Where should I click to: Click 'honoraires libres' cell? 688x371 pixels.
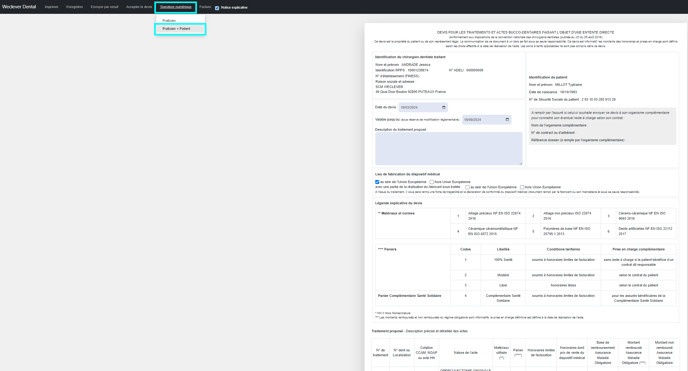[x=563, y=285]
